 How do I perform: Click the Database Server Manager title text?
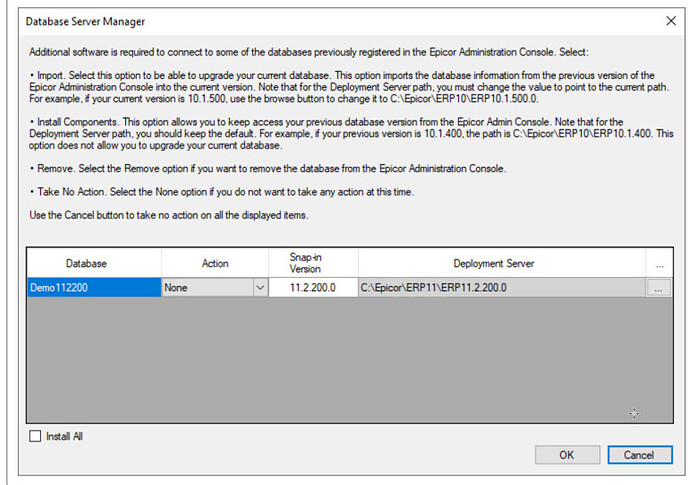click(85, 22)
